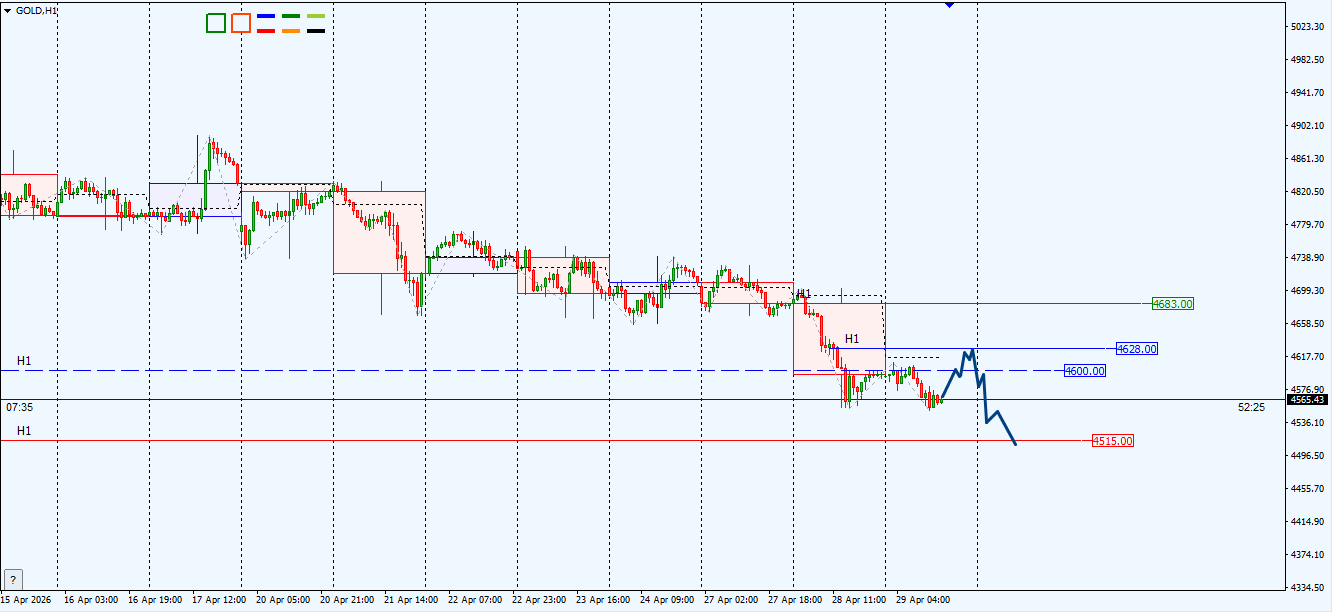Select the 4628.00 blue price label
1332x613 pixels.
[x=1137, y=349]
